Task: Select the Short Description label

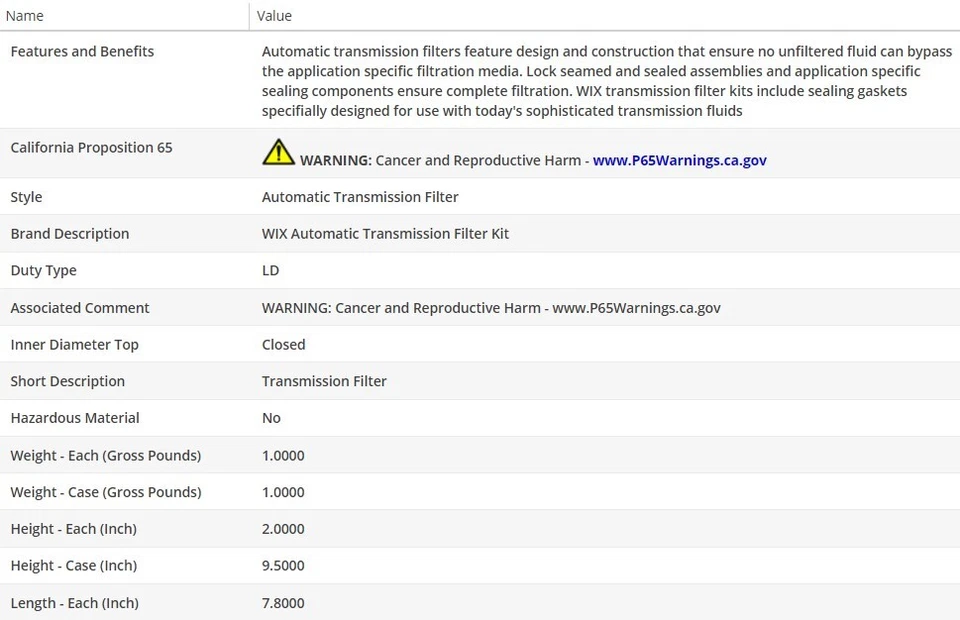Action: [x=67, y=382]
